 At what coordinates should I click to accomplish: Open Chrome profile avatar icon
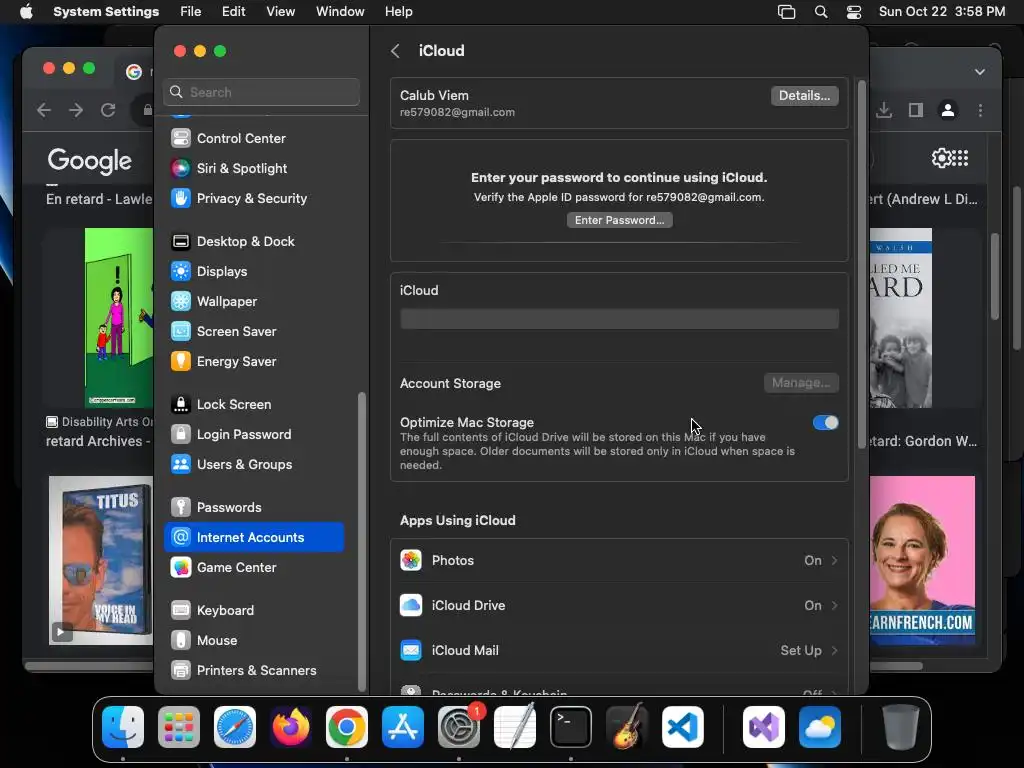pyautogui.click(x=948, y=110)
